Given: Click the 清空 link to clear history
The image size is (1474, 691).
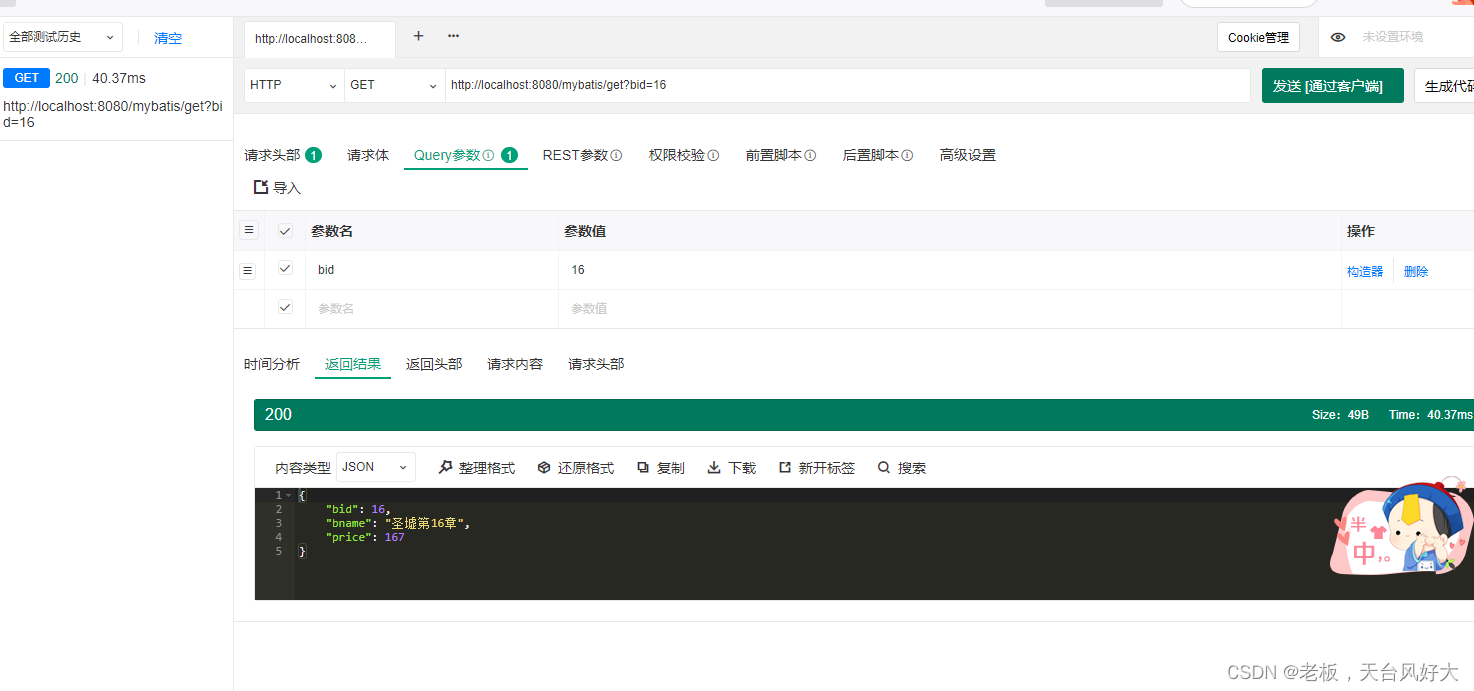Looking at the screenshot, I should pyautogui.click(x=168, y=38).
